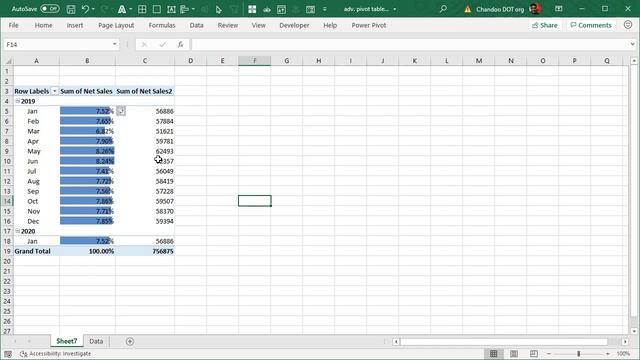Open the Name Box dropdown arrow
The image size is (640, 360).
(115, 44)
